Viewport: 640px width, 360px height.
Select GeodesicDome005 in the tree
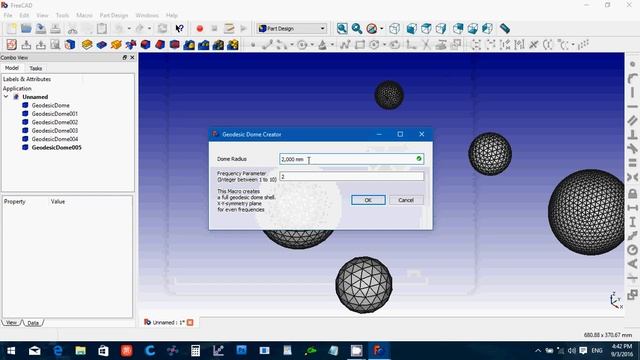56,147
